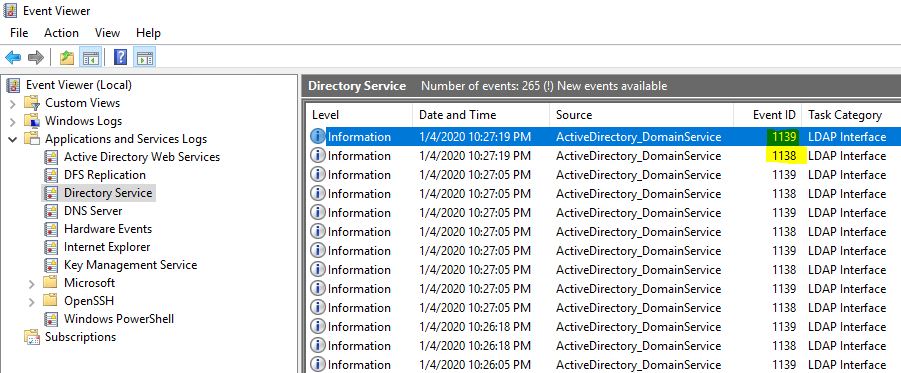Click the Forward arrow toolbar icon
Screen dimensions: 901x373
tap(36, 57)
